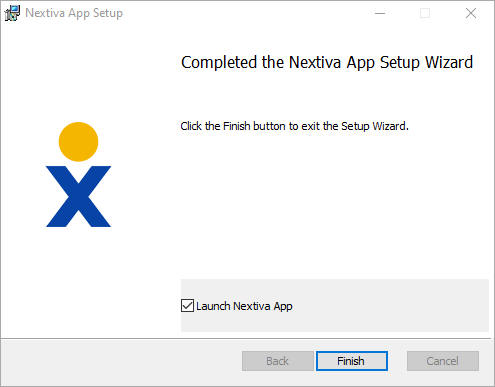Click the footer area left of Back button
Image resolution: width=495 pixels, height=387 pixels.
point(122,362)
